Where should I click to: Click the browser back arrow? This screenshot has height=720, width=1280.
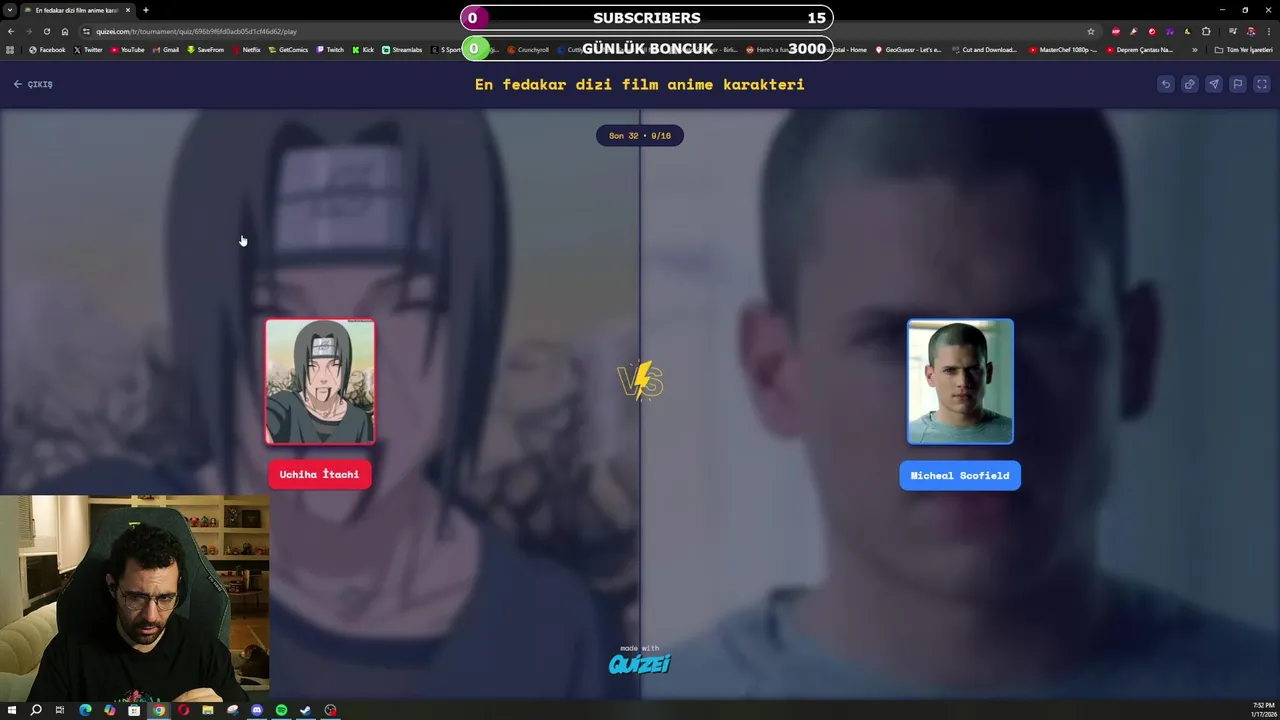pos(11,31)
